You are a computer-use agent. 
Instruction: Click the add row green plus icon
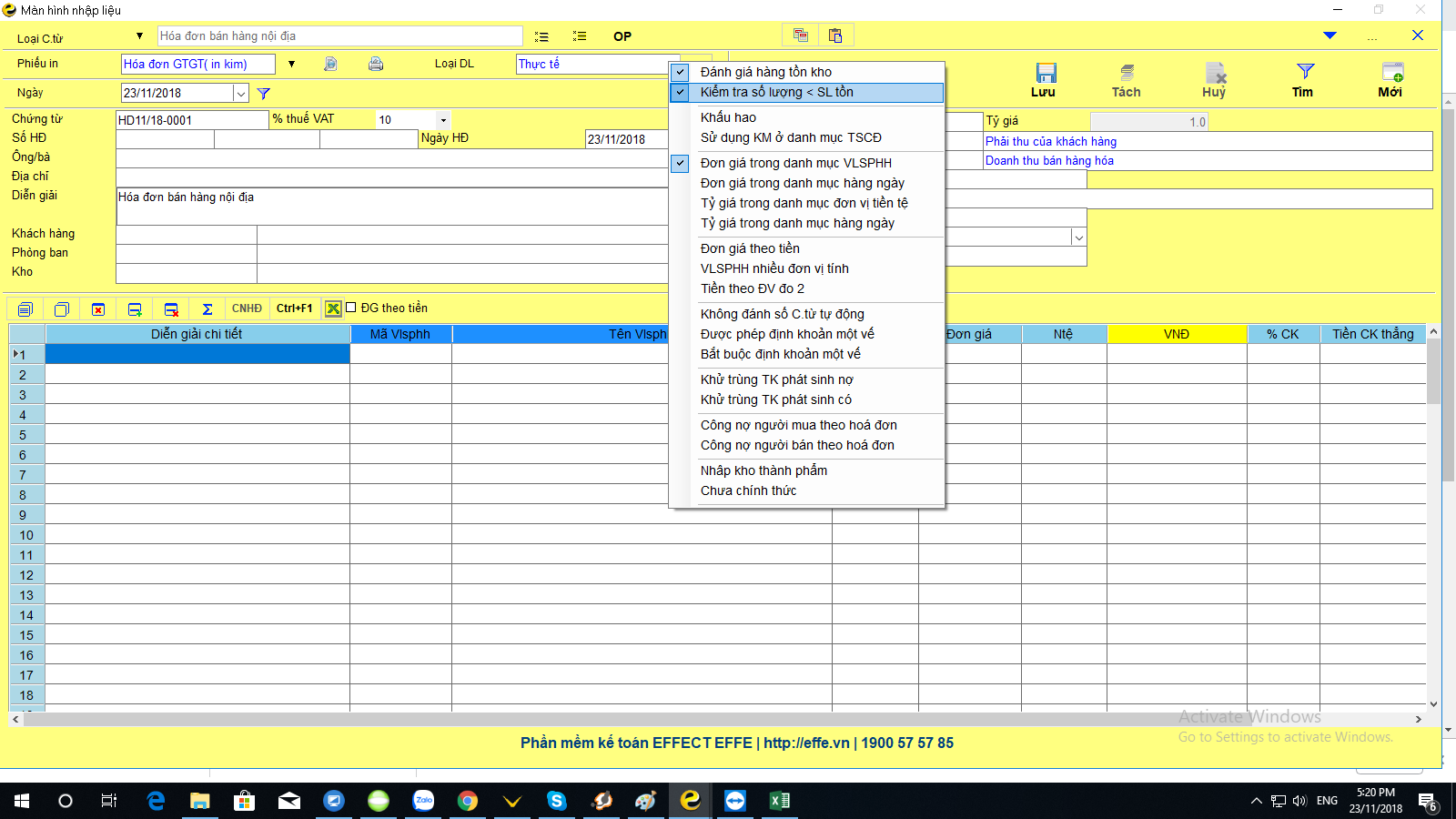click(135, 308)
